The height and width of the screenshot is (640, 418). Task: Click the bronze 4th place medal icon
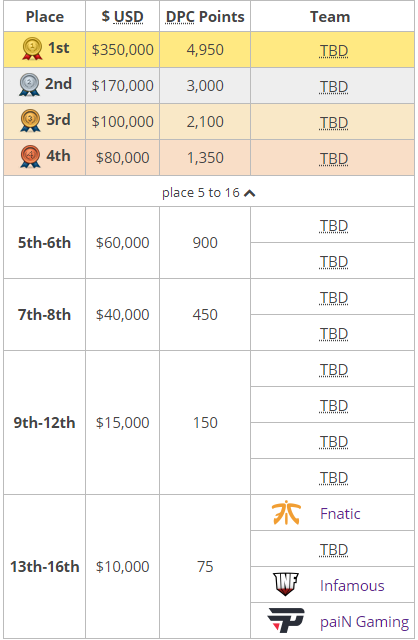tap(30, 156)
